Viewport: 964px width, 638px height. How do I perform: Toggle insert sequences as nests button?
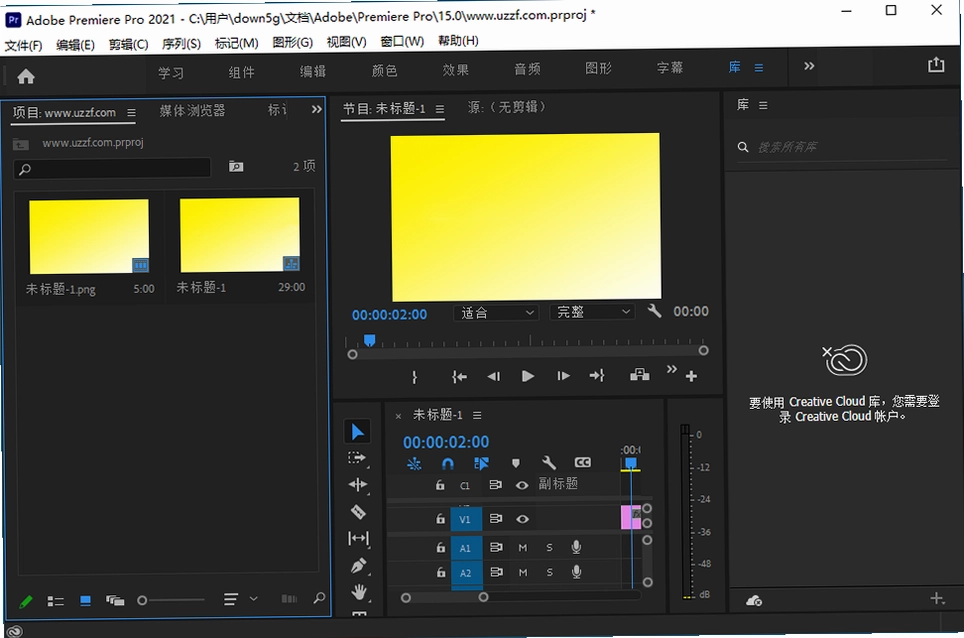click(x=414, y=463)
